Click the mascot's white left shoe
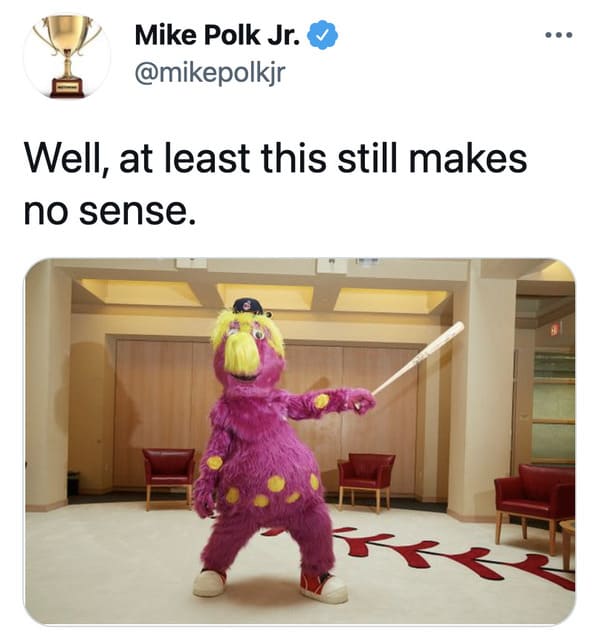 tap(209, 583)
